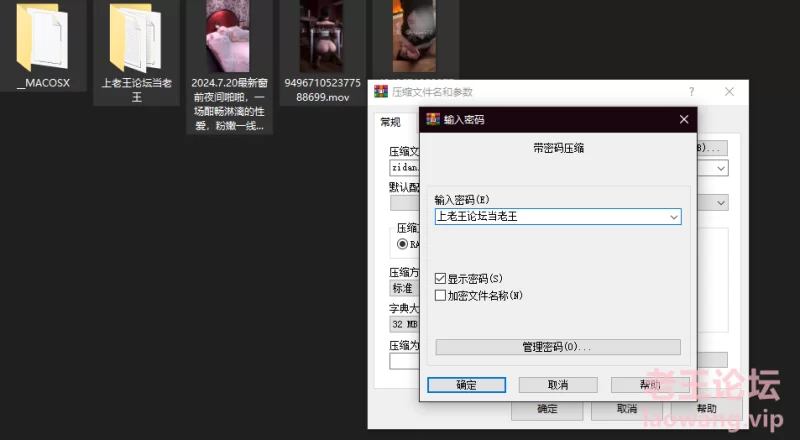Screen dimensions: 800x440
Task: Click the WinRAR icon in 输入密码 title bar
Action: point(433,119)
